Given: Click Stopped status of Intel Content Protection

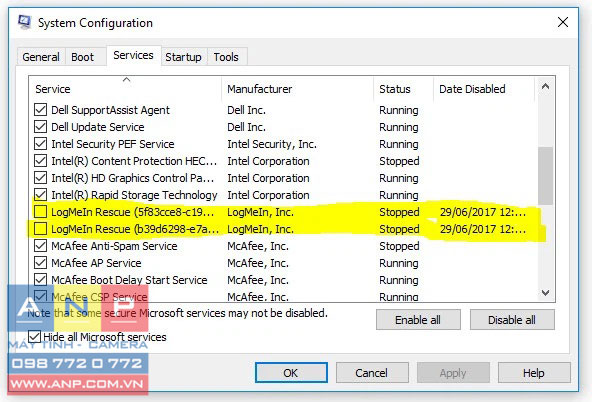Looking at the screenshot, I should [x=399, y=161].
